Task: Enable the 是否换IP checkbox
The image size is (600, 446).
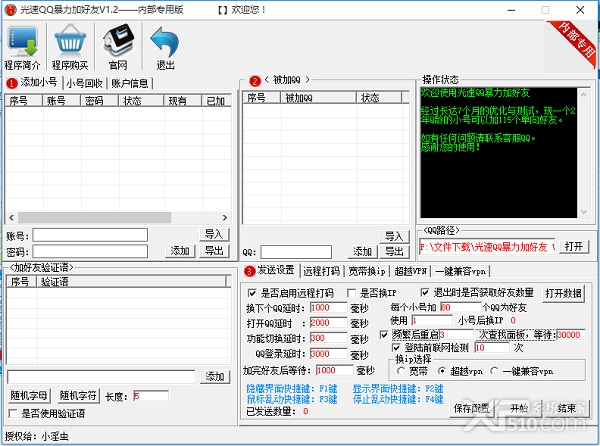Action: click(x=351, y=293)
